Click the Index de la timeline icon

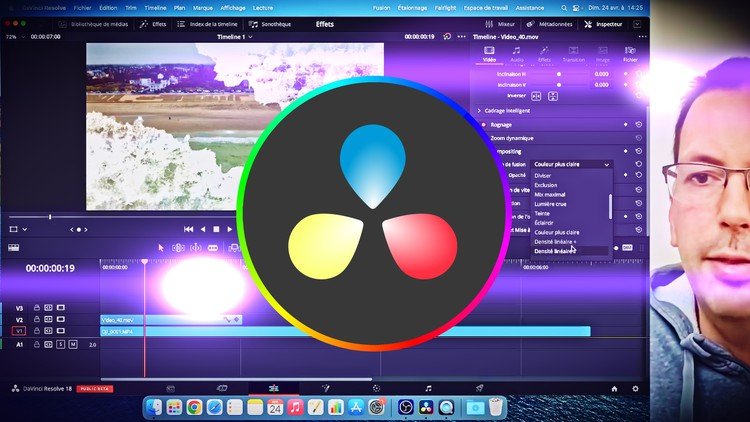point(205,23)
